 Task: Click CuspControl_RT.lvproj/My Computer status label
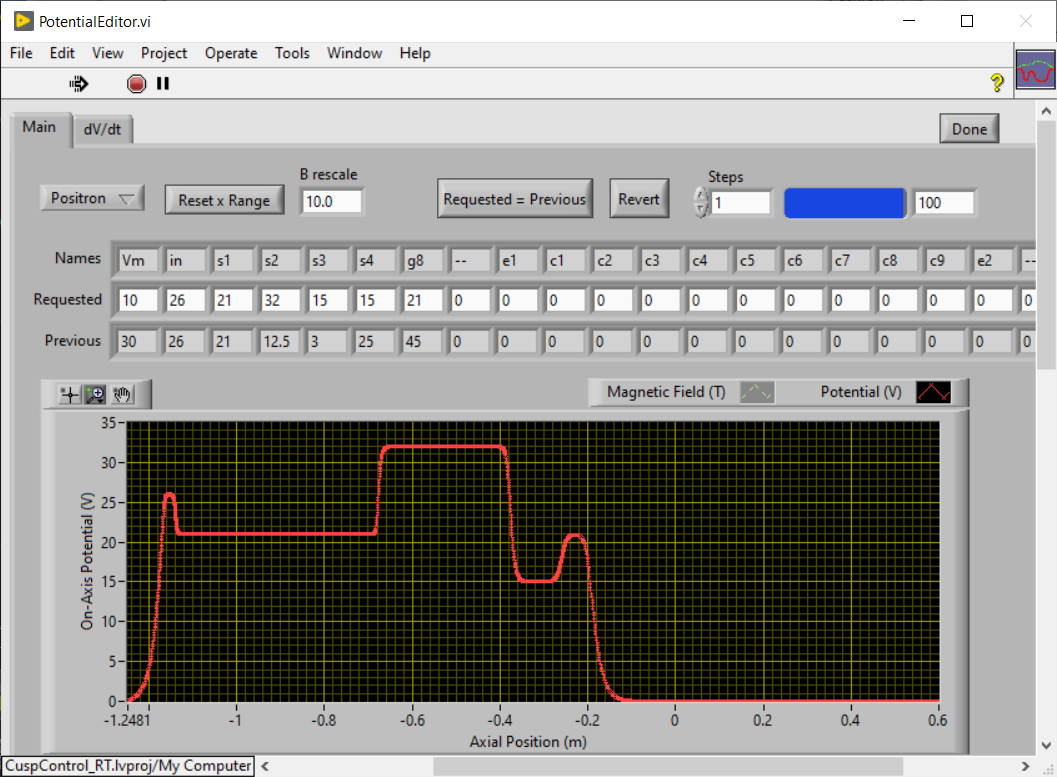pyautogui.click(x=128, y=766)
